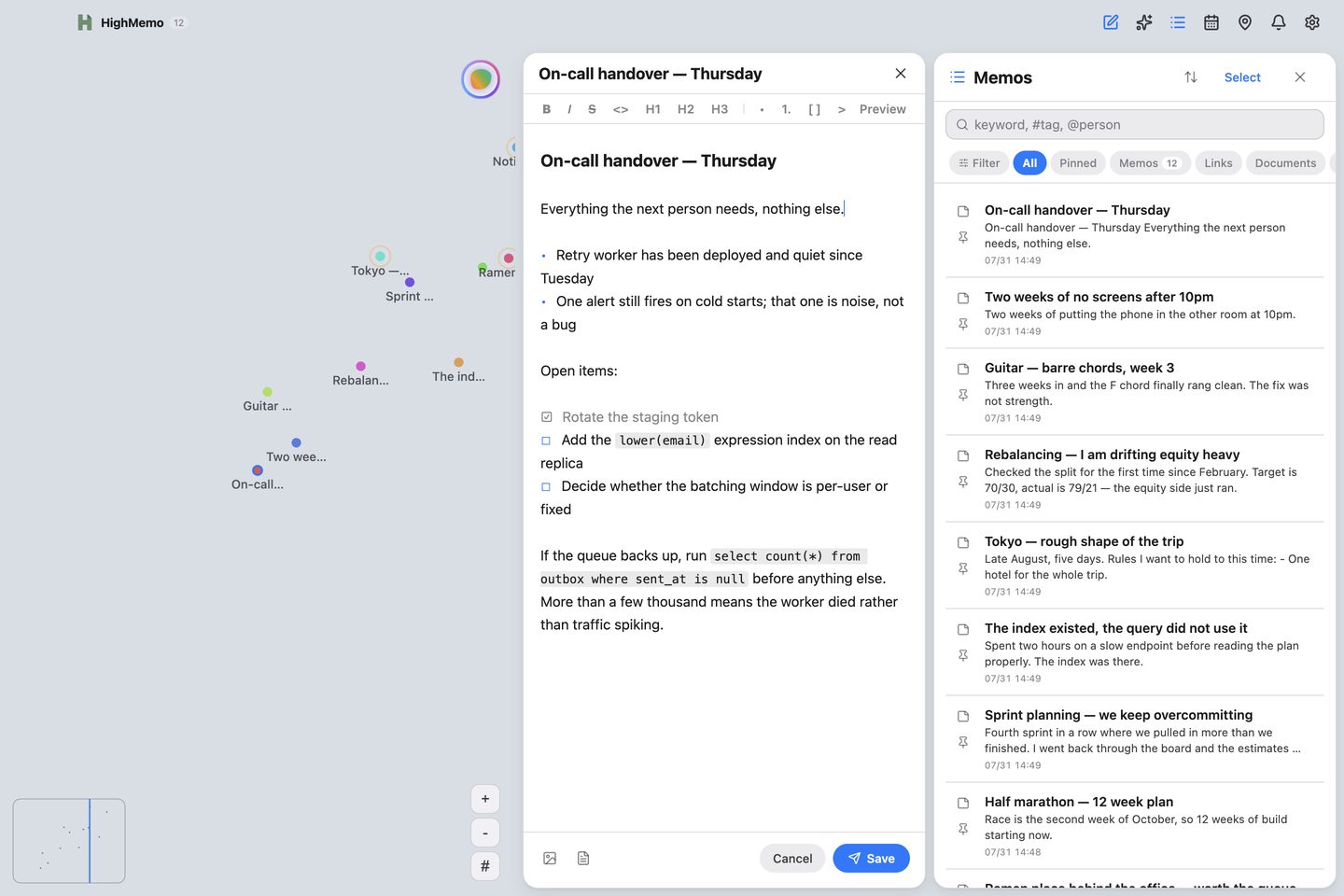Screen dimensions: 1344x896
Task: Open the map location pin icon
Action: point(1245,22)
